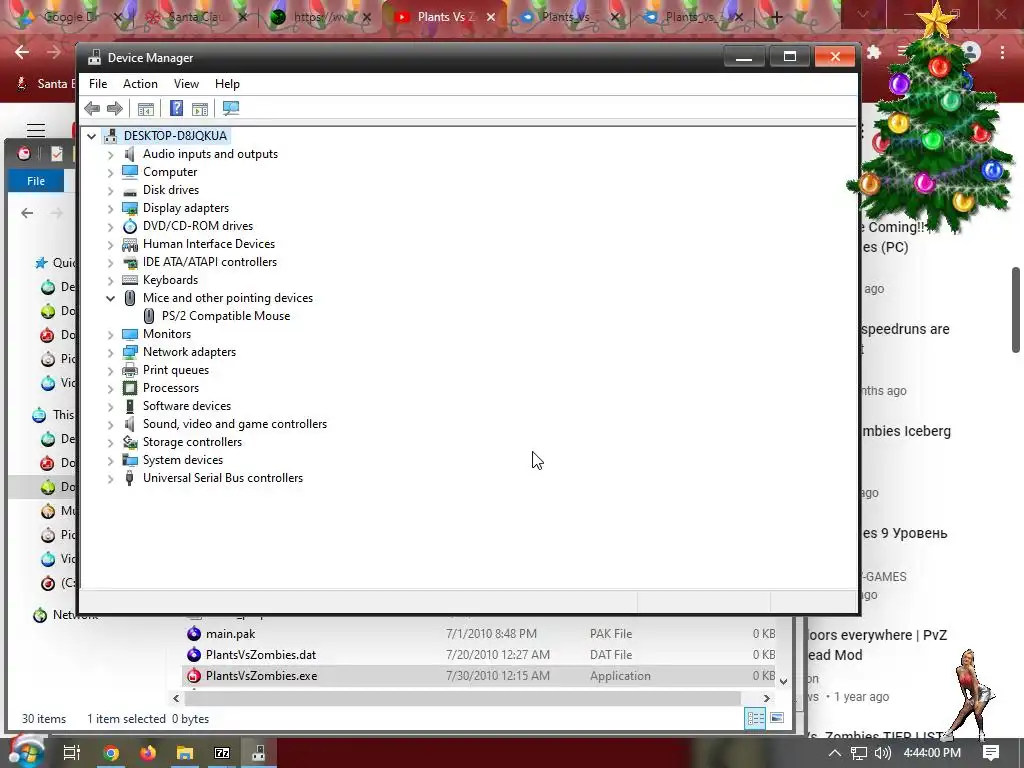Click the Back arrow in Device Manager toolbar
Image resolution: width=1024 pixels, height=768 pixels.
[92, 108]
